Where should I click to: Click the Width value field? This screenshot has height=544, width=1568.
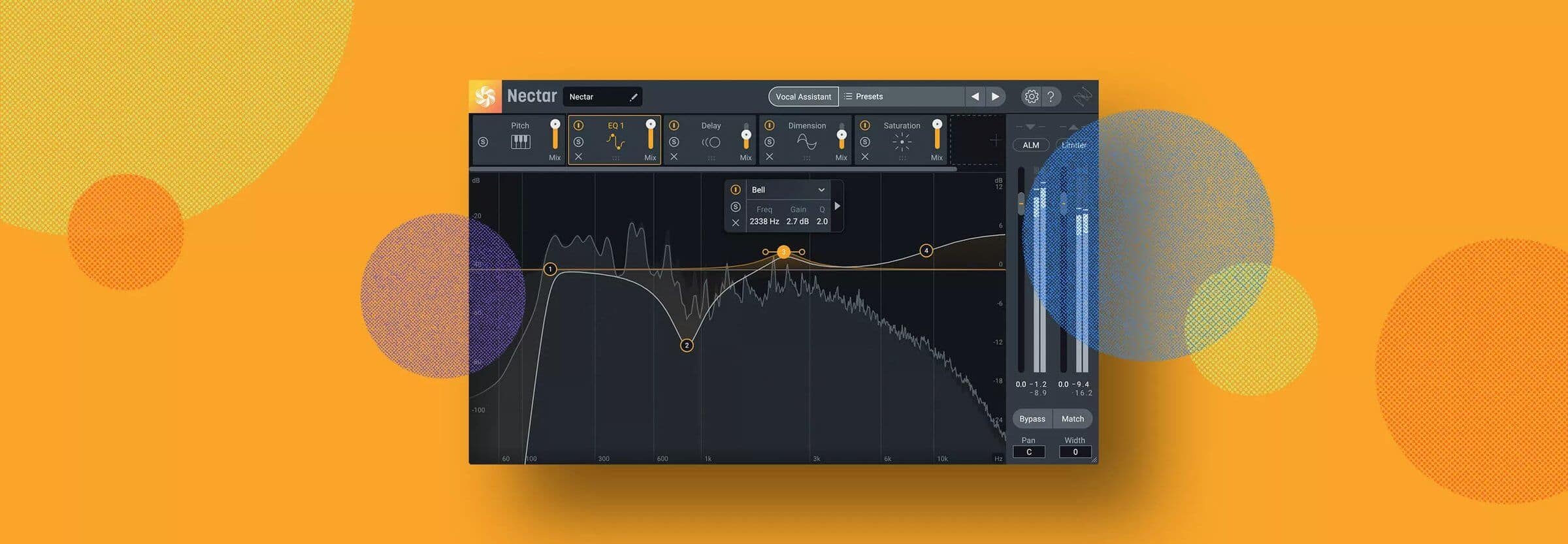(1075, 452)
